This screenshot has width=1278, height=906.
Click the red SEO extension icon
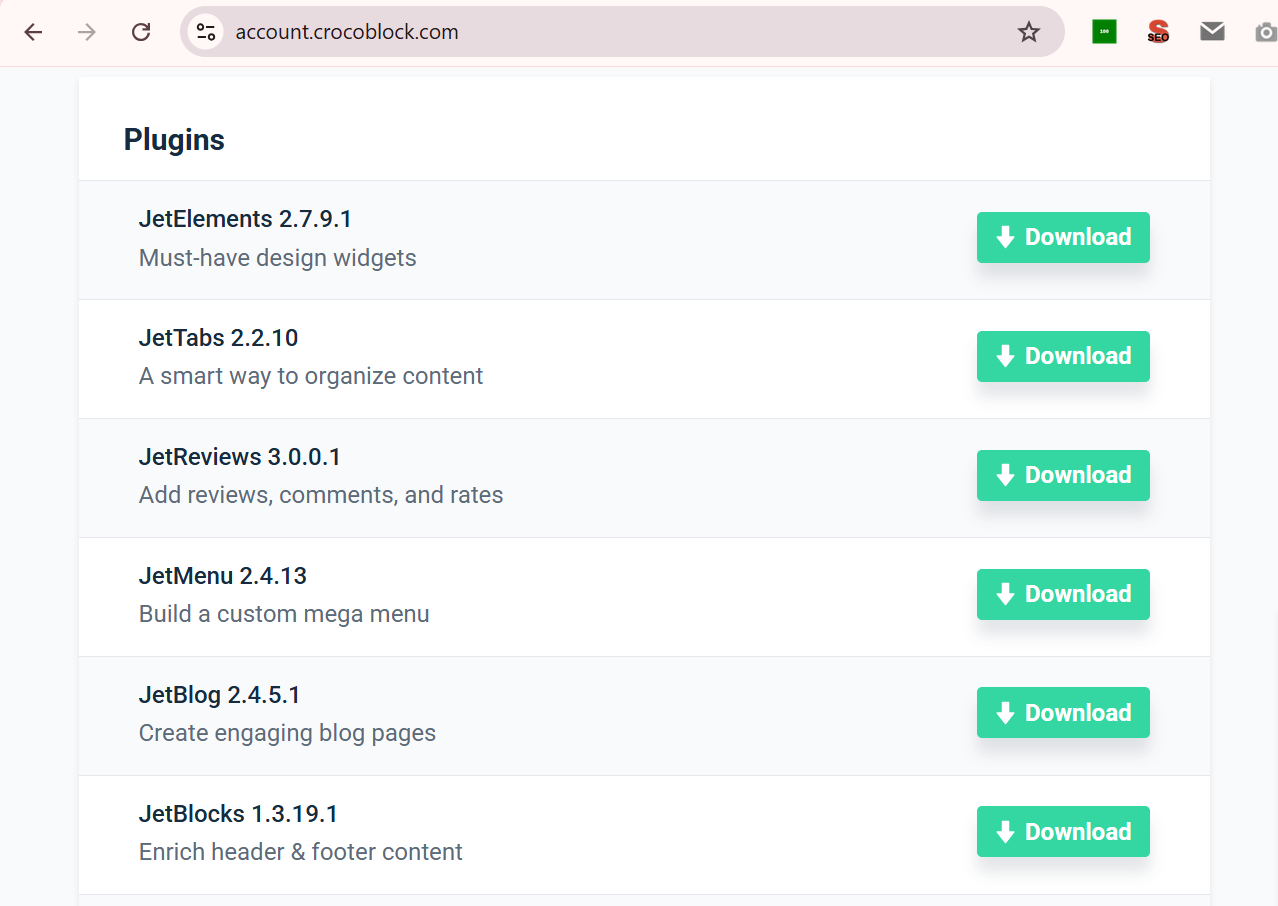pos(1158,32)
